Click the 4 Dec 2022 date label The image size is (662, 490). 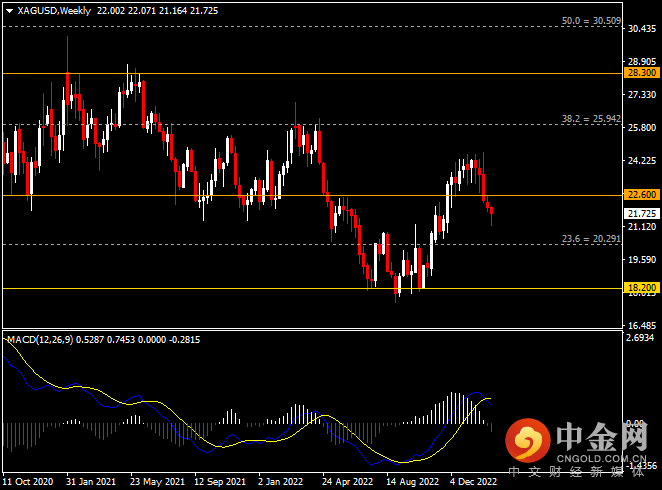tap(474, 480)
